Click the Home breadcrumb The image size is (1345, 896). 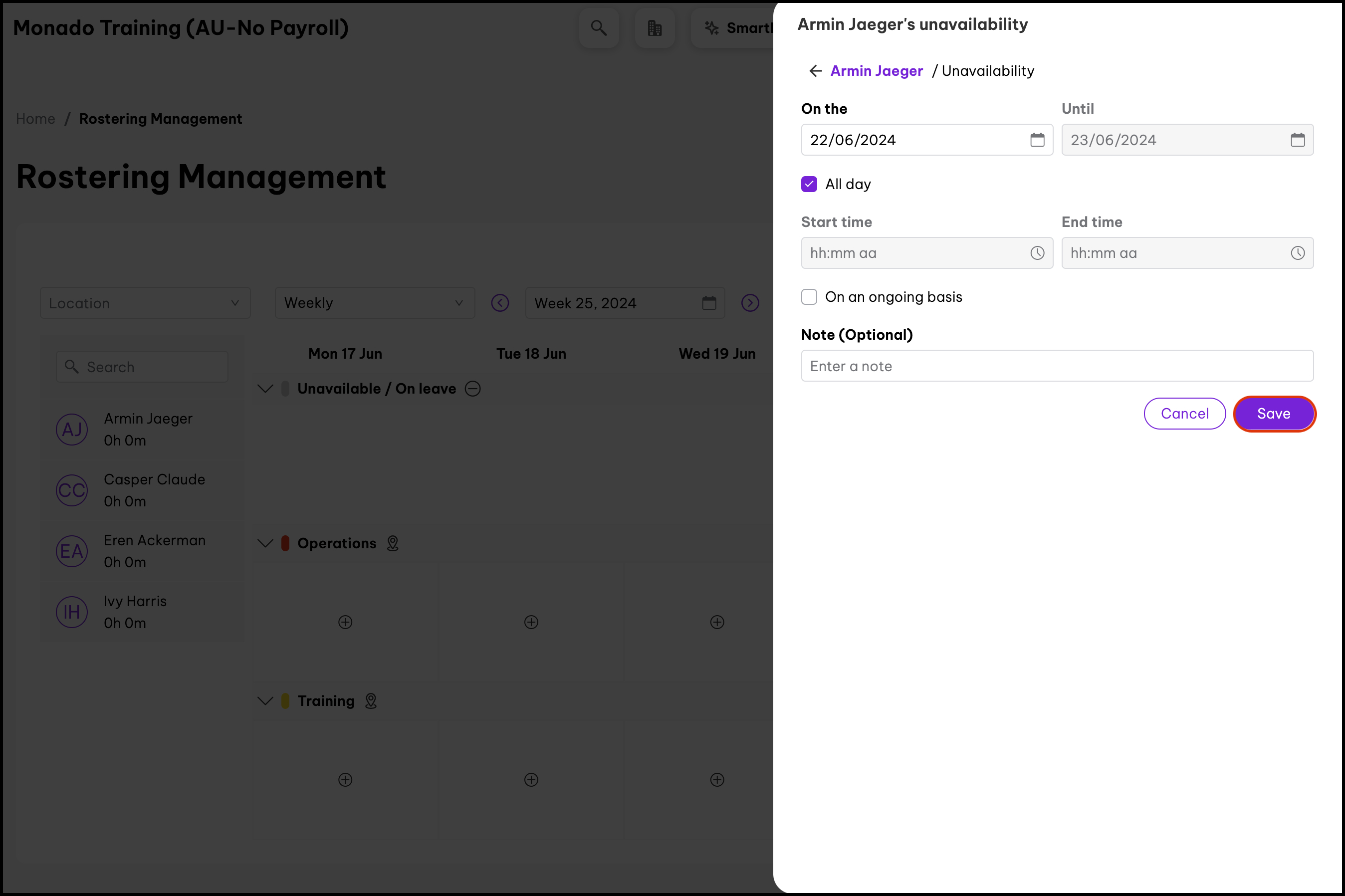click(x=35, y=119)
